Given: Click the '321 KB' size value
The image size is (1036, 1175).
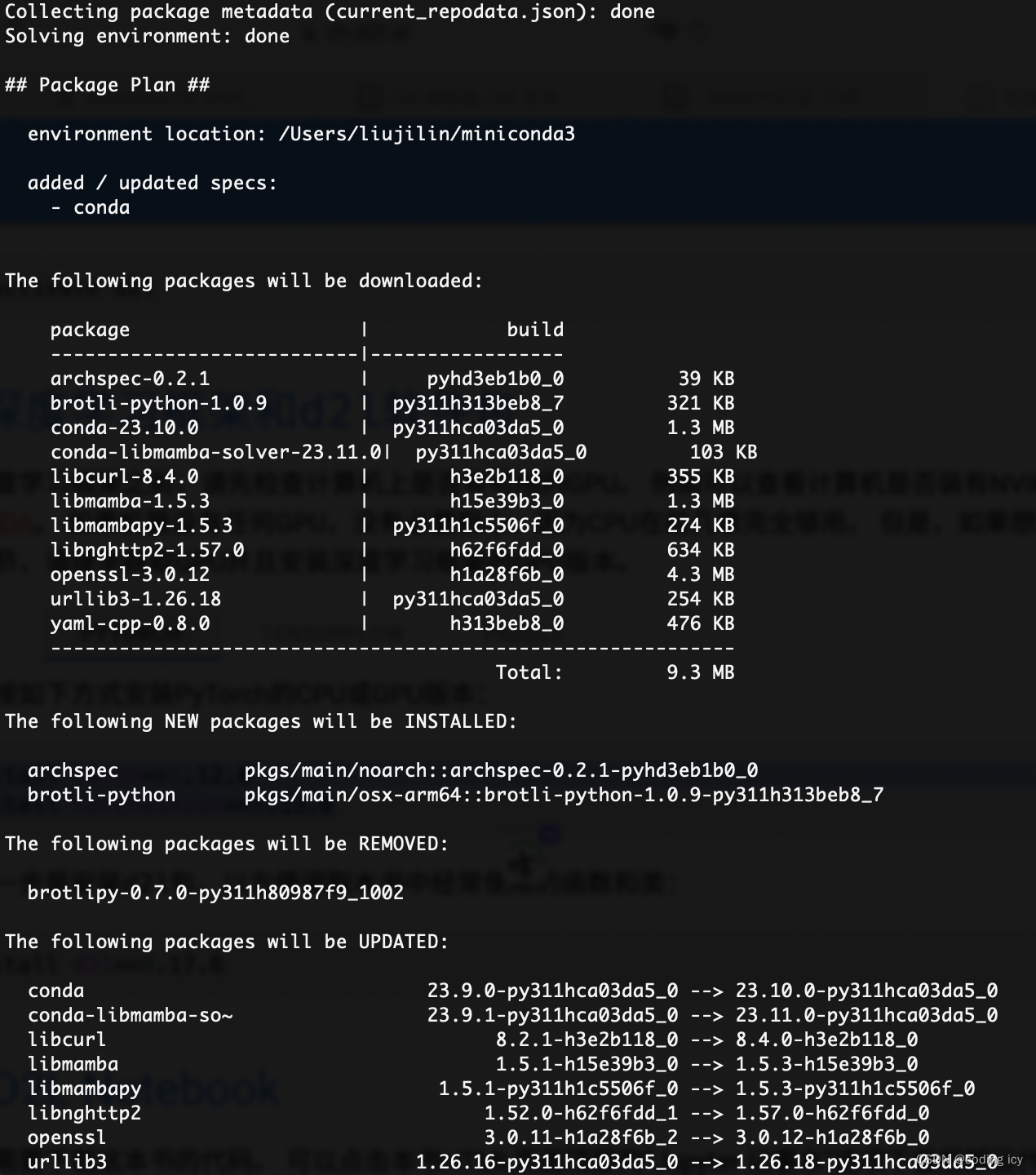Looking at the screenshot, I should 701,404.
